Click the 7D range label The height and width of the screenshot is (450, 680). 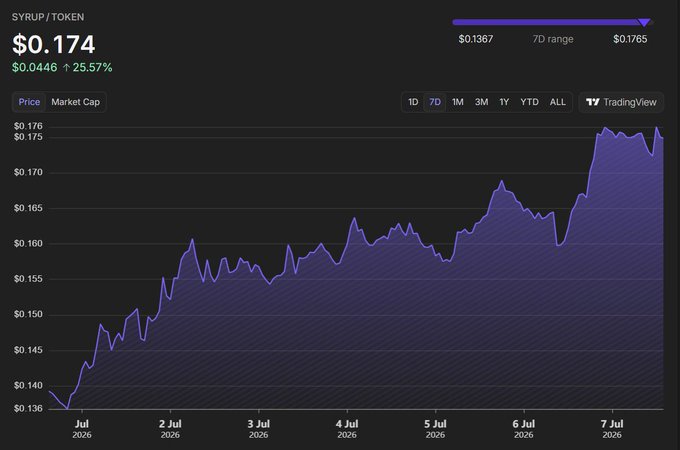[x=553, y=39]
